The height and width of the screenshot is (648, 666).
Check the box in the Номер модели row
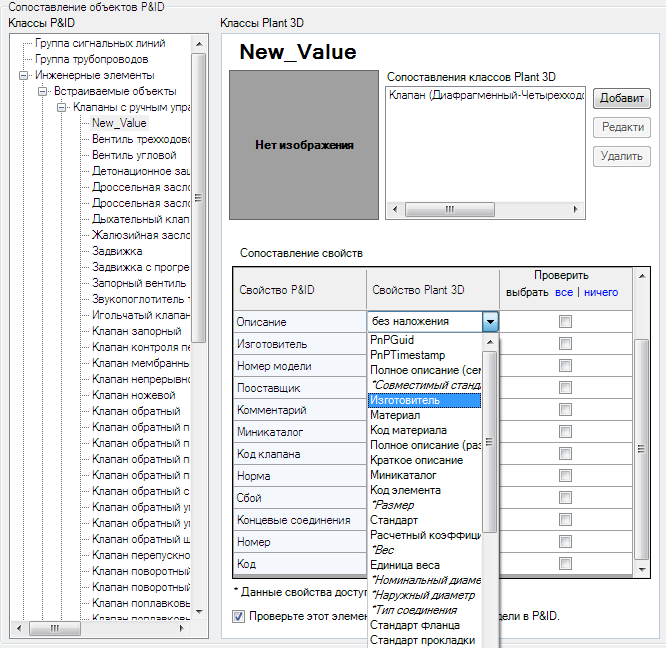pyautogui.click(x=565, y=366)
